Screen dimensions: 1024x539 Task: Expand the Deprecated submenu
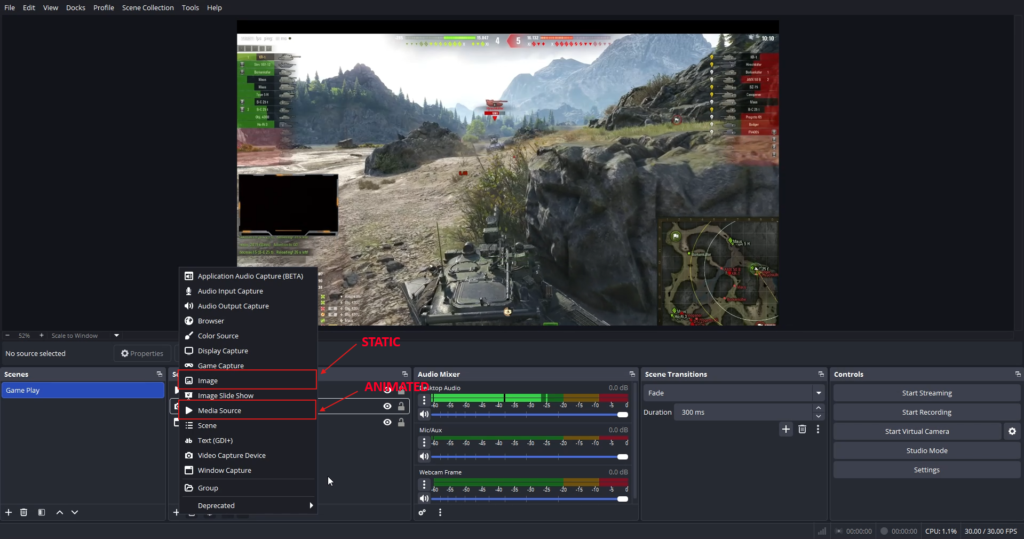(x=248, y=506)
